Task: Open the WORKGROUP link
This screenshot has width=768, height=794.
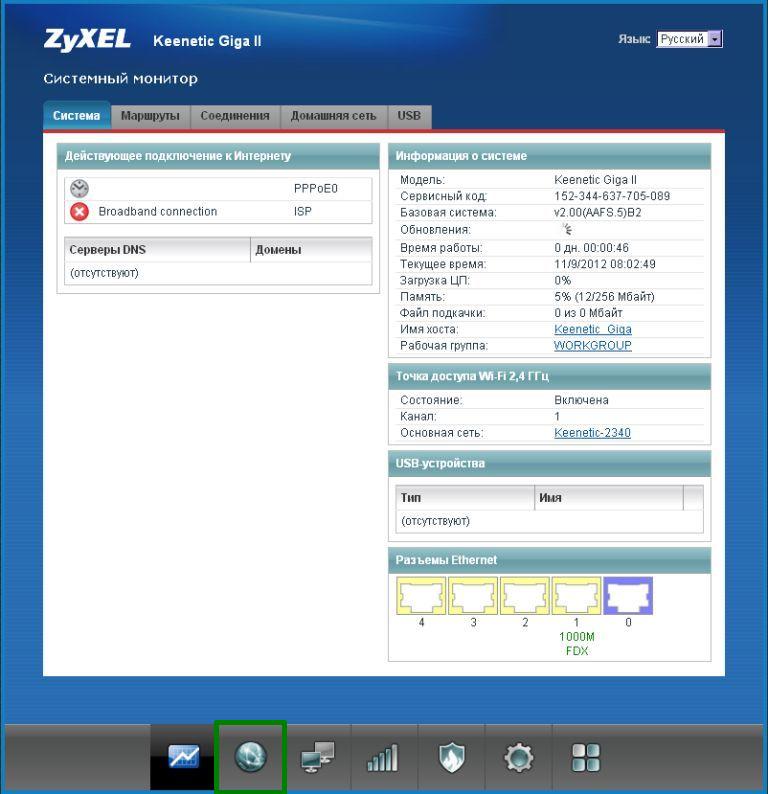Action: [x=592, y=345]
